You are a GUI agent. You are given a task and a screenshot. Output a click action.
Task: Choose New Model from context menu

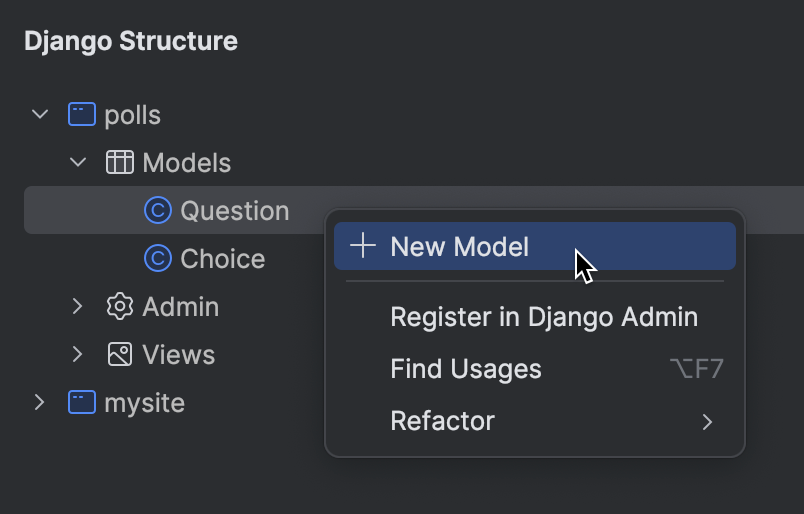click(459, 247)
